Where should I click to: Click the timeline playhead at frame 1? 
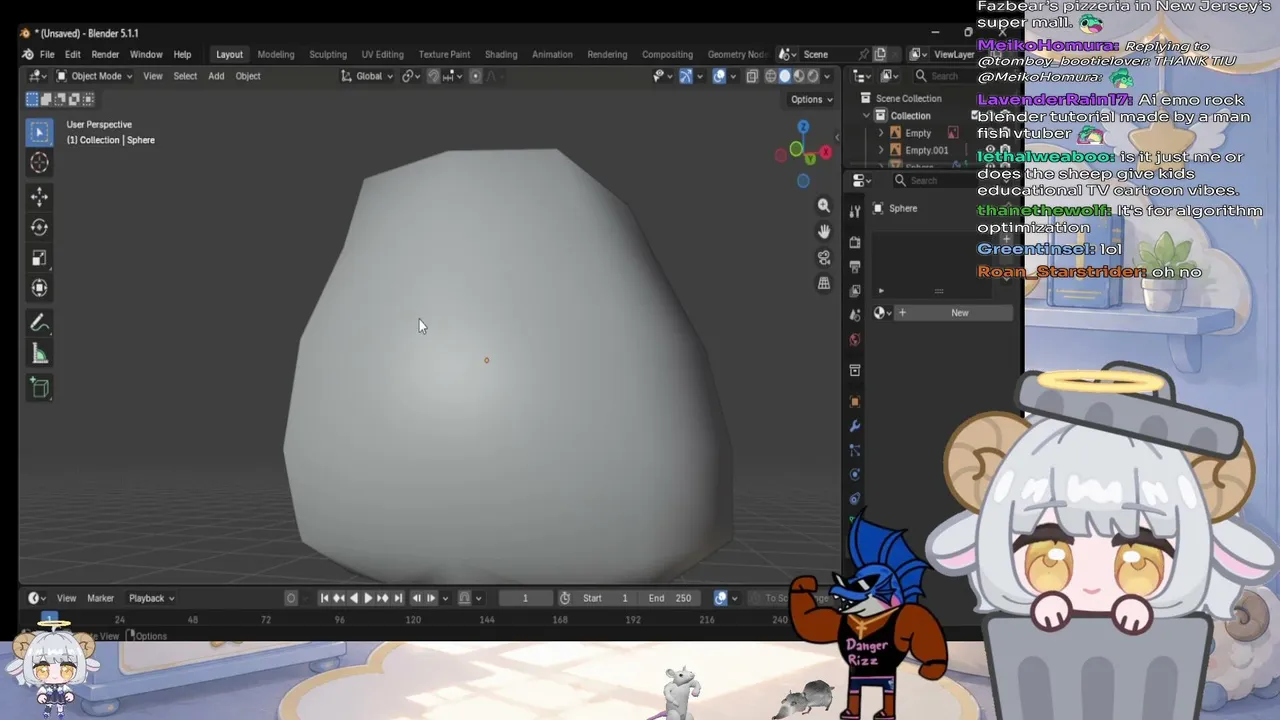pos(48,619)
